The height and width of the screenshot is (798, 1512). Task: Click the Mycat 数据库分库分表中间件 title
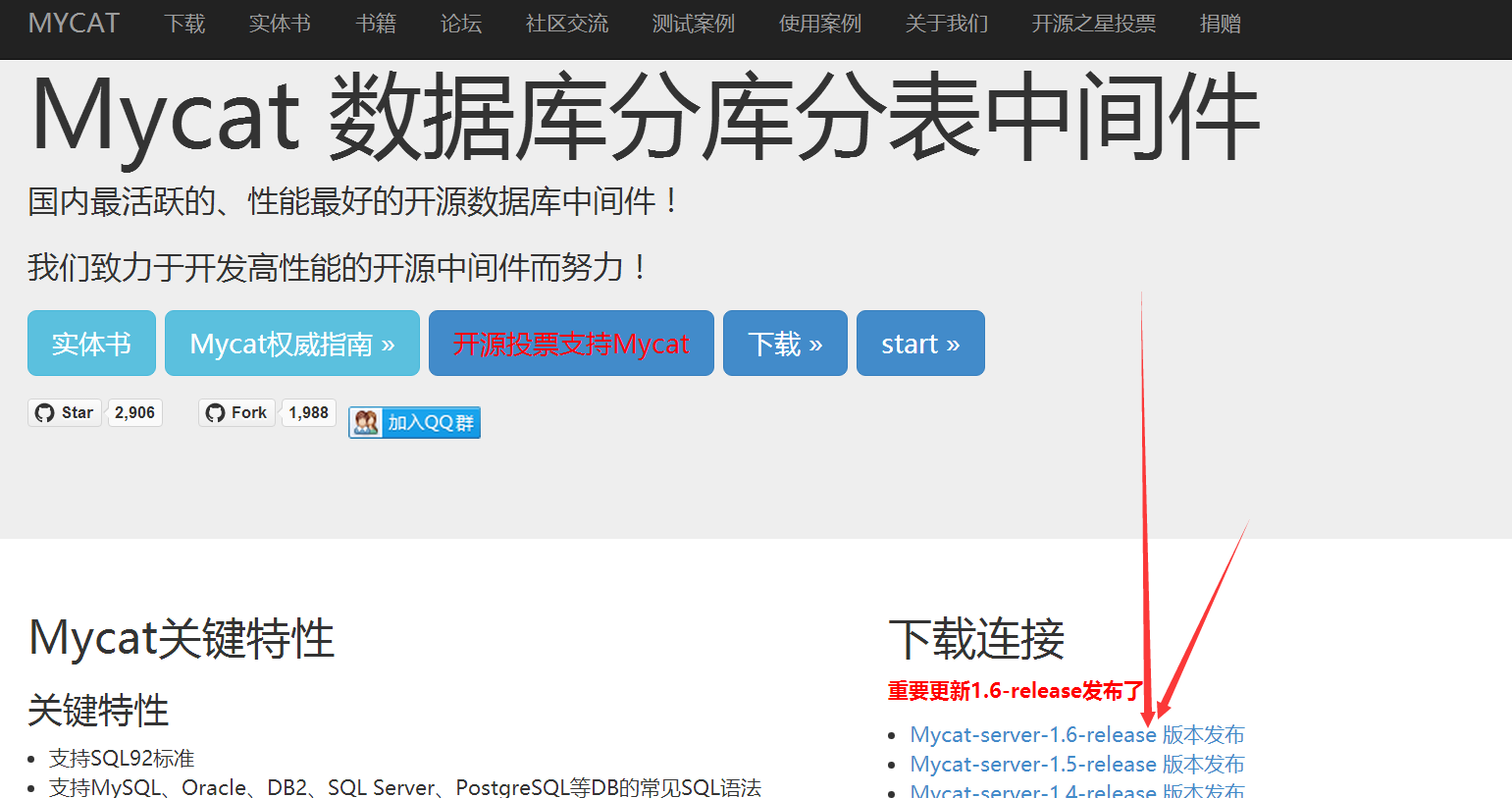[x=645, y=116]
